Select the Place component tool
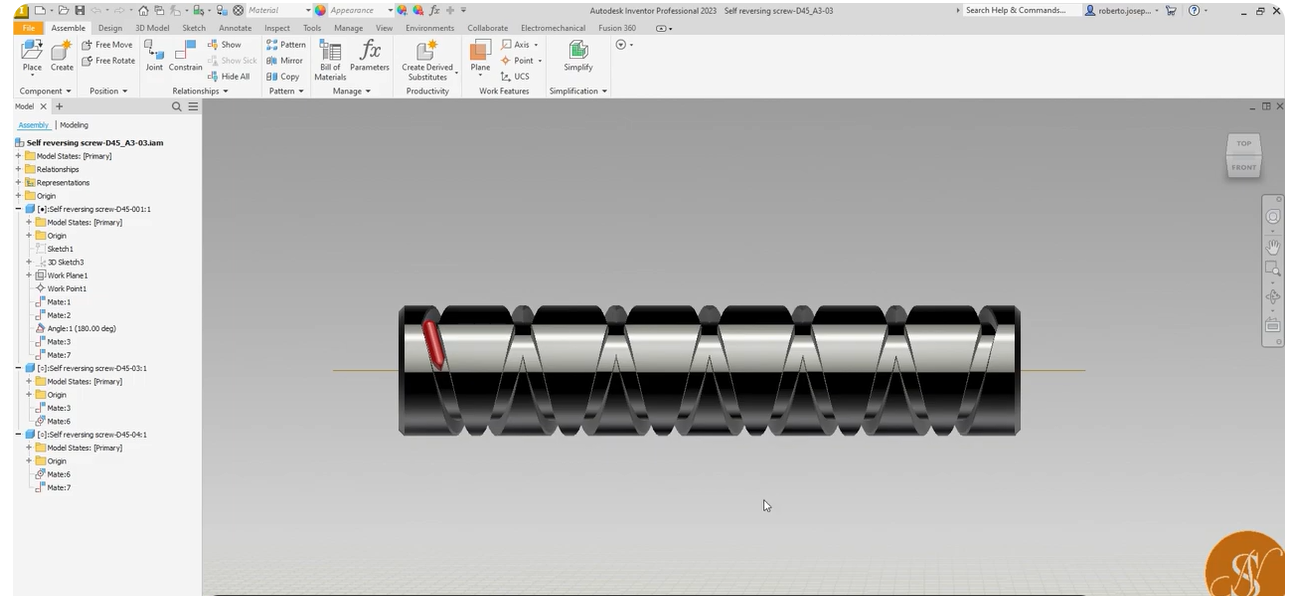Screen dimensions: 1293x596 click(x=32, y=55)
